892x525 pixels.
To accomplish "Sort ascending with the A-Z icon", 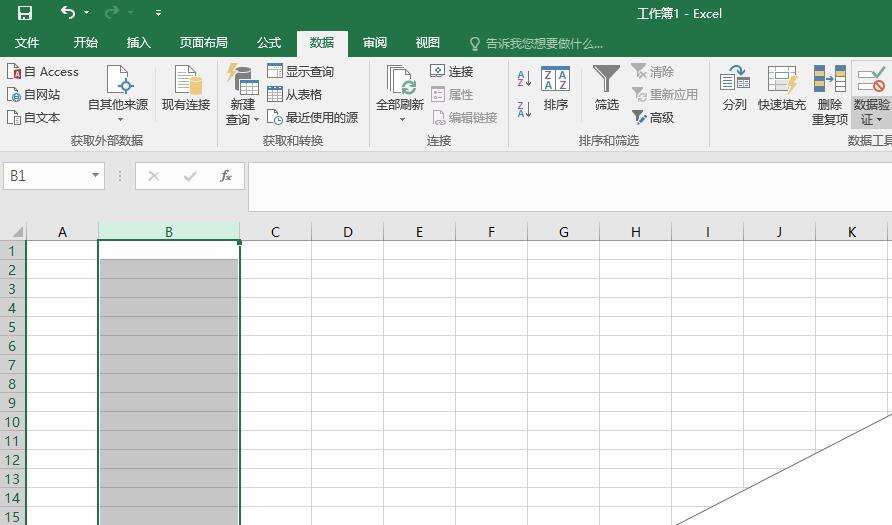I will 524,79.
